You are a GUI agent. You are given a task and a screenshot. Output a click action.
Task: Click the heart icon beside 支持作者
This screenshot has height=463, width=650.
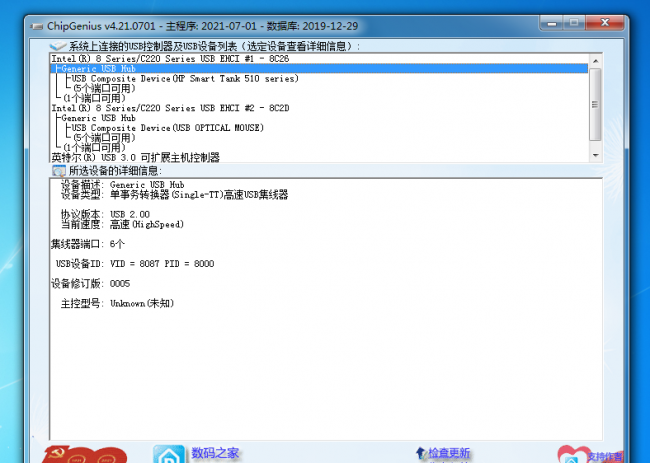pyautogui.click(x=572, y=455)
